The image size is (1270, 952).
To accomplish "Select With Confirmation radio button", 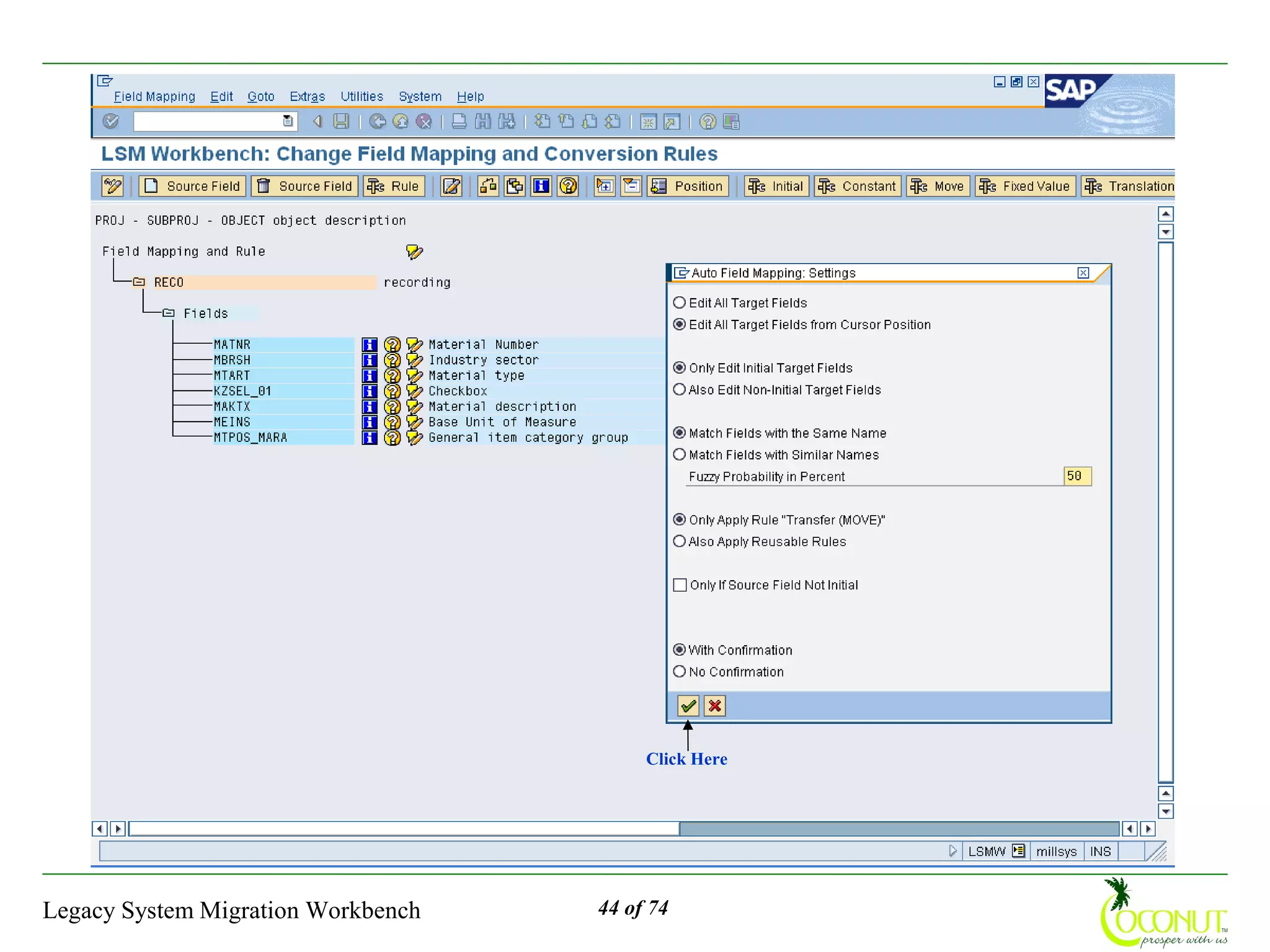I will (680, 650).
